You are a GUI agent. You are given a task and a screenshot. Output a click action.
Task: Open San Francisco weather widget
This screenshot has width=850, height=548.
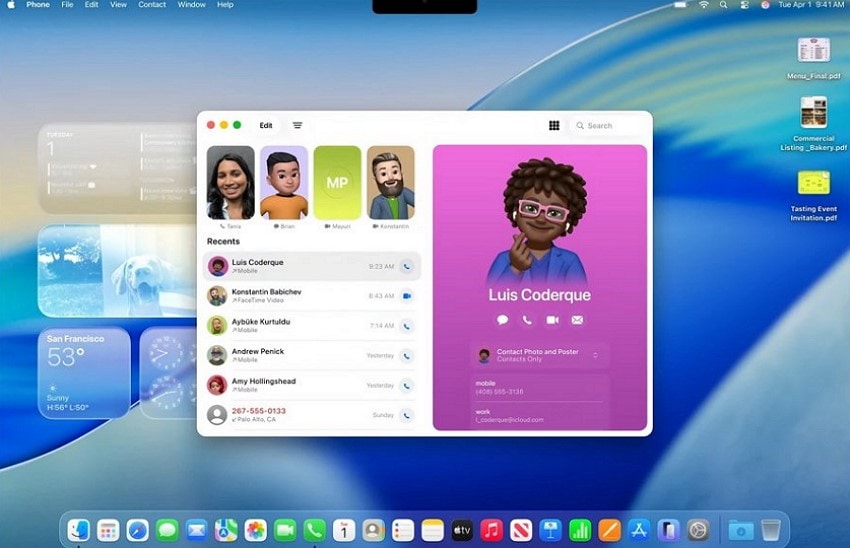[x=84, y=373]
